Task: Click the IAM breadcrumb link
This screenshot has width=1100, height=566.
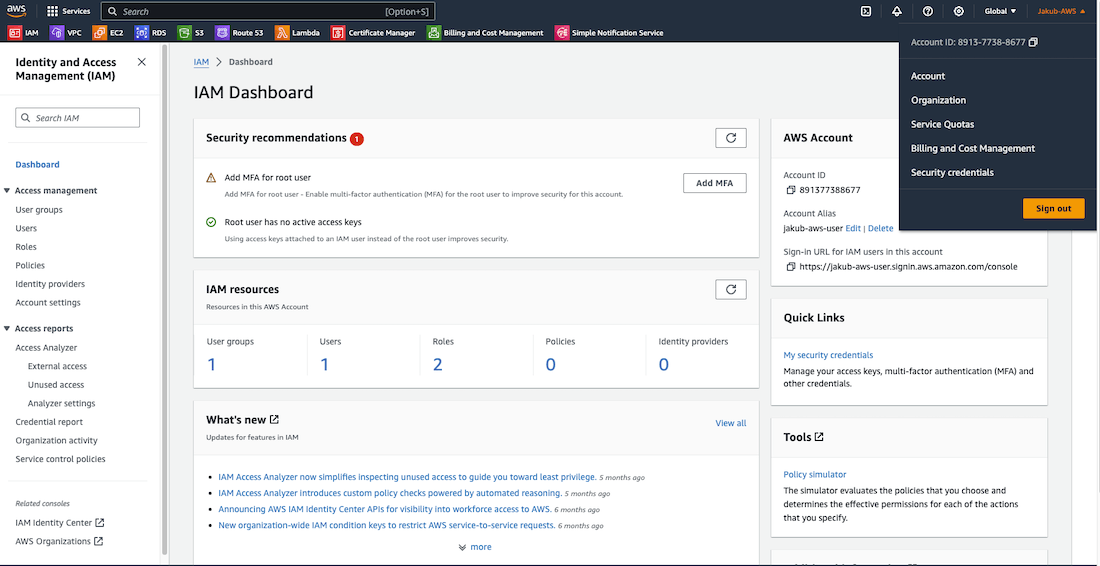Action: click(201, 62)
